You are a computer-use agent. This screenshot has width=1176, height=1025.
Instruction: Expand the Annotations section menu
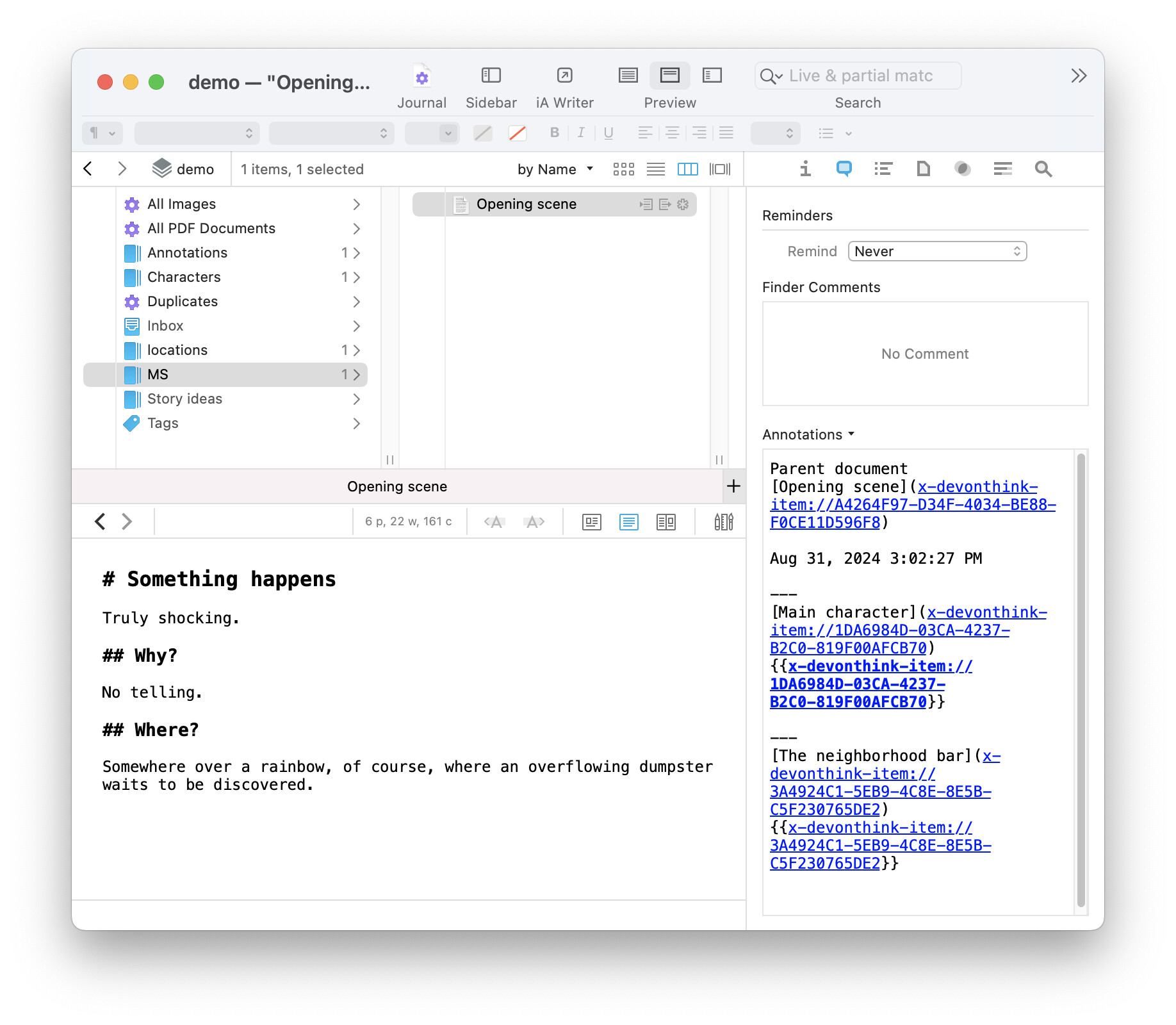point(808,434)
